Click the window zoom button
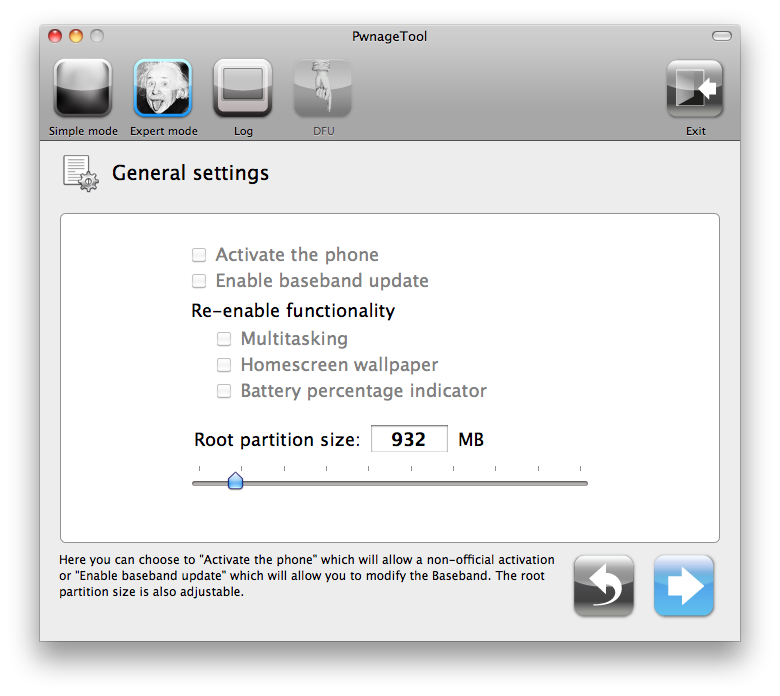This screenshot has width=780, height=696. point(97,37)
